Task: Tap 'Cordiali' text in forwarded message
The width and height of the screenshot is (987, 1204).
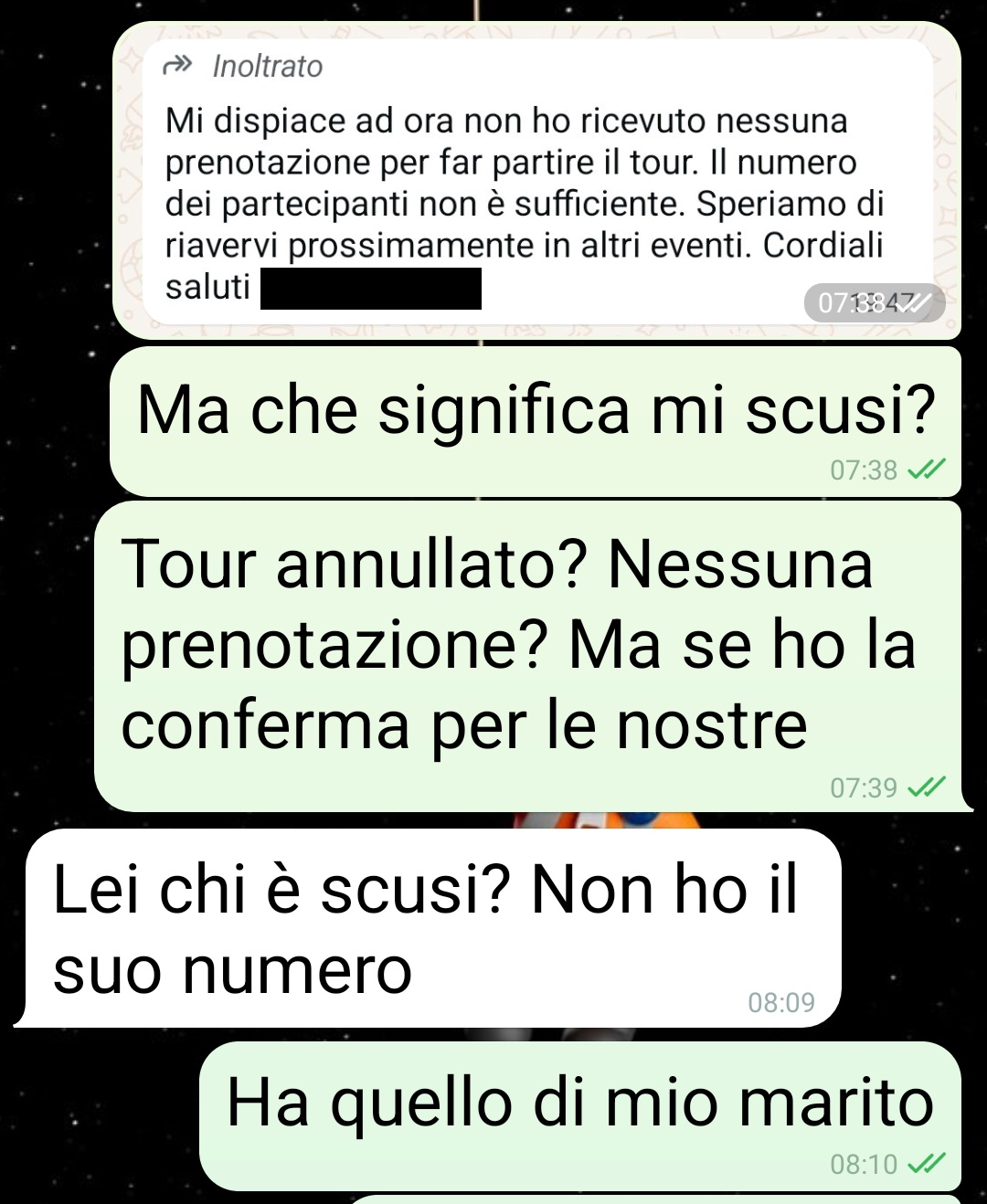Action: (823, 245)
